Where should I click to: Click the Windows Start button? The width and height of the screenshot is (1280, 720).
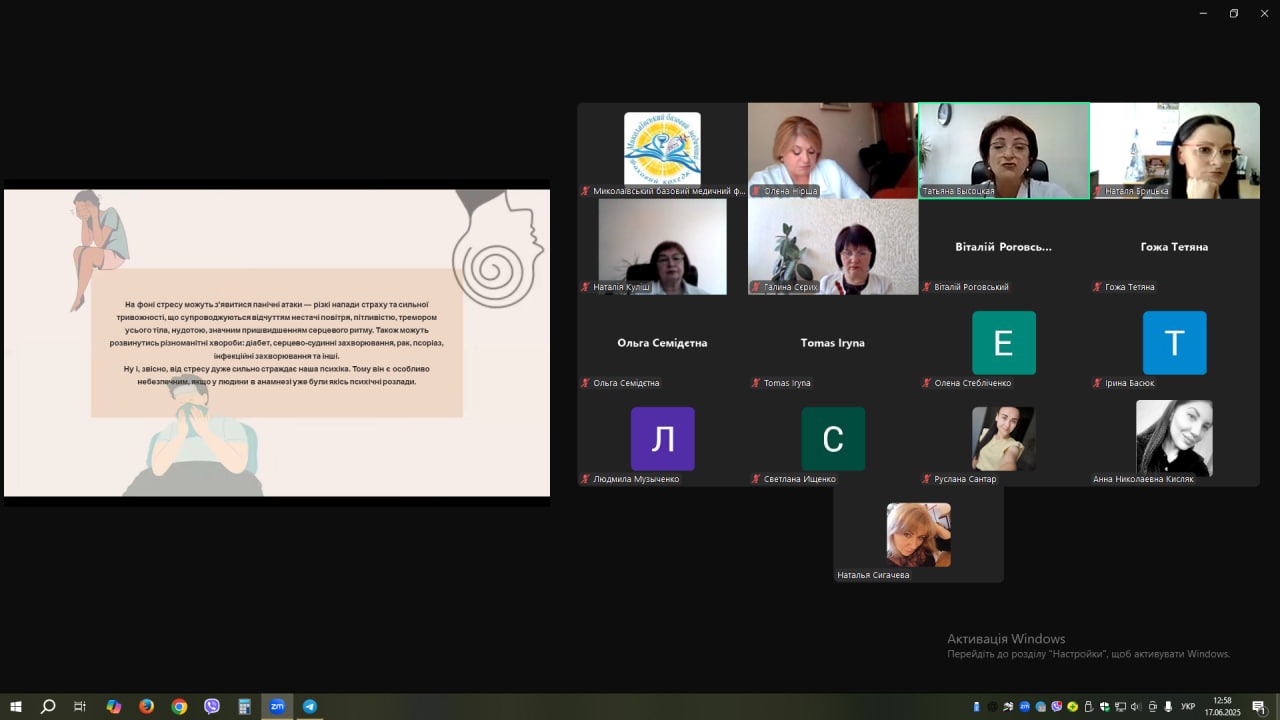pos(16,706)
